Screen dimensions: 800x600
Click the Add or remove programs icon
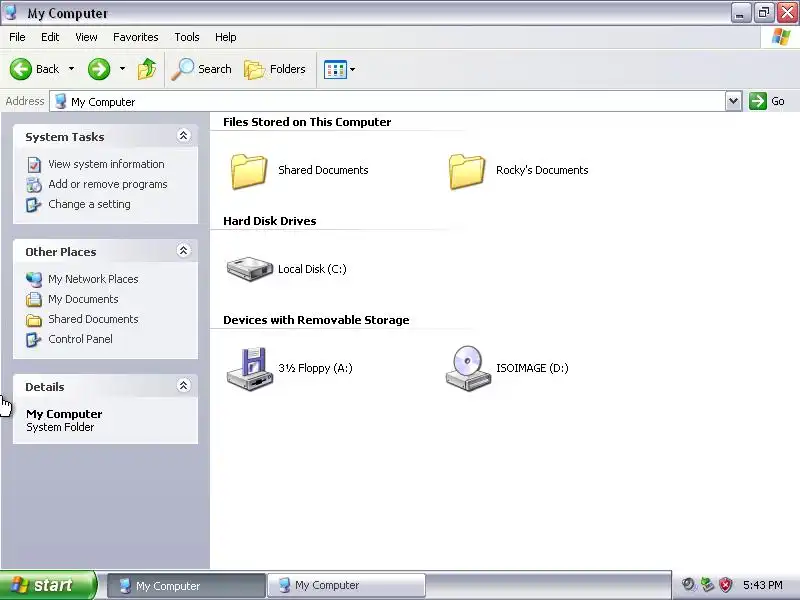click(x=34, y=185)
